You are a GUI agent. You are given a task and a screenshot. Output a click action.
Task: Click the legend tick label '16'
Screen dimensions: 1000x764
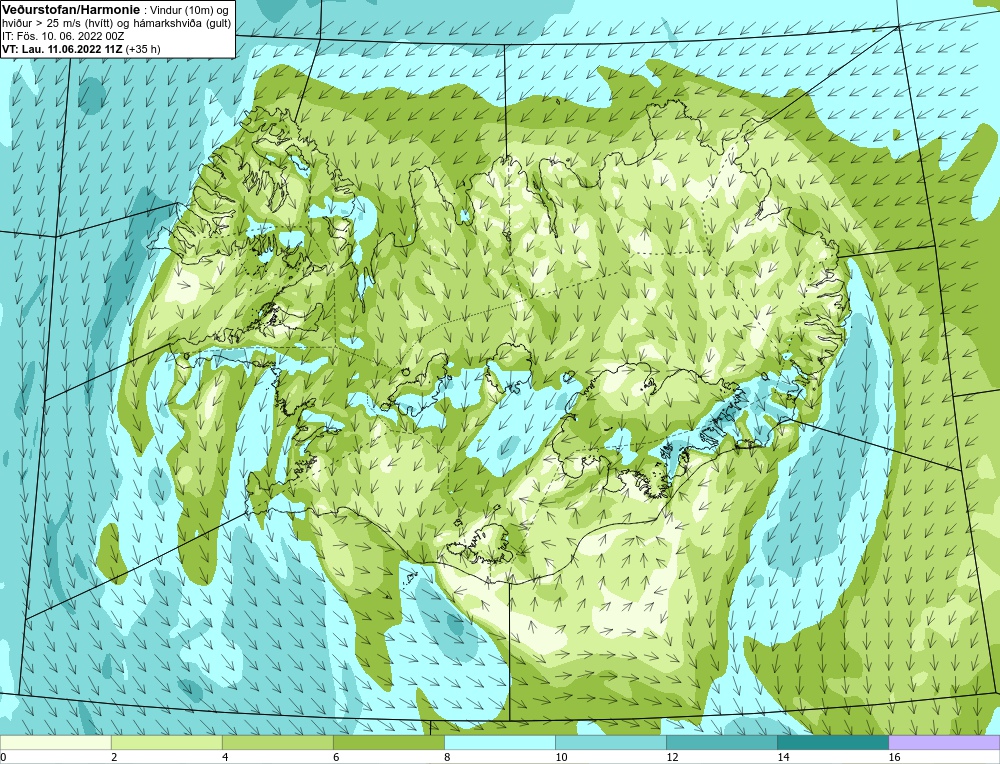pyautogui.click(x=894, y=757)
